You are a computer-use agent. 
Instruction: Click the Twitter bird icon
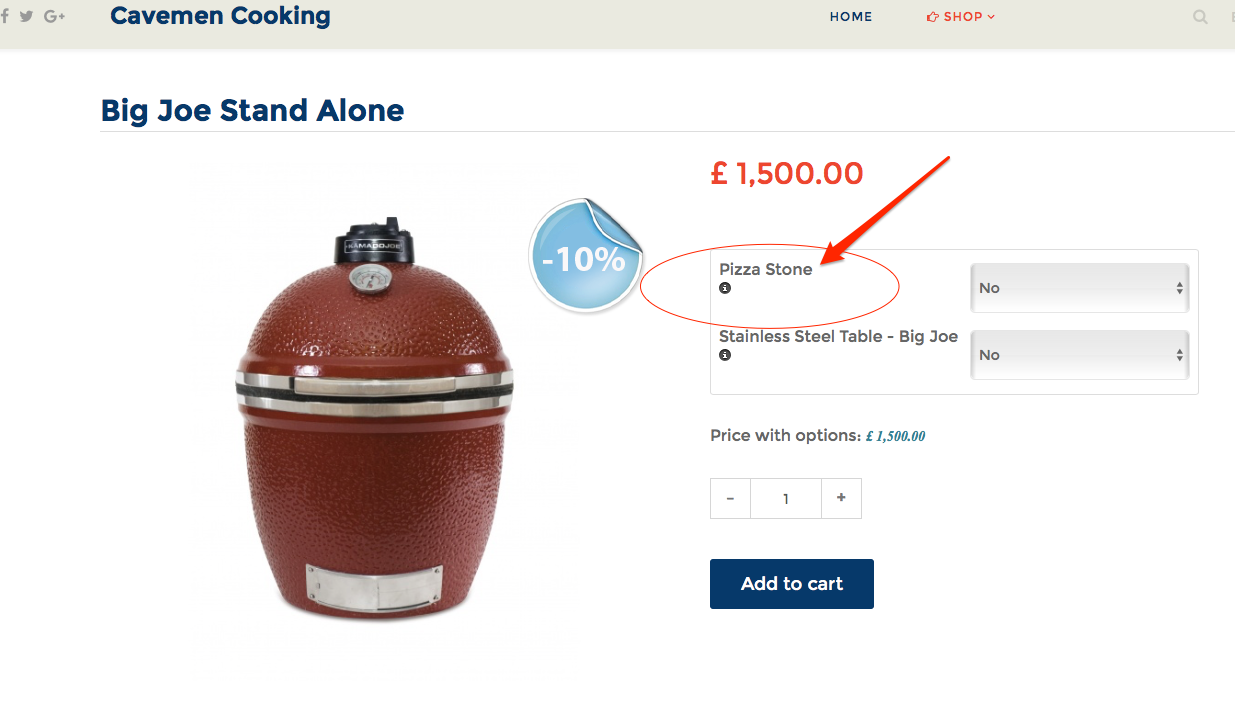[26, 16]
